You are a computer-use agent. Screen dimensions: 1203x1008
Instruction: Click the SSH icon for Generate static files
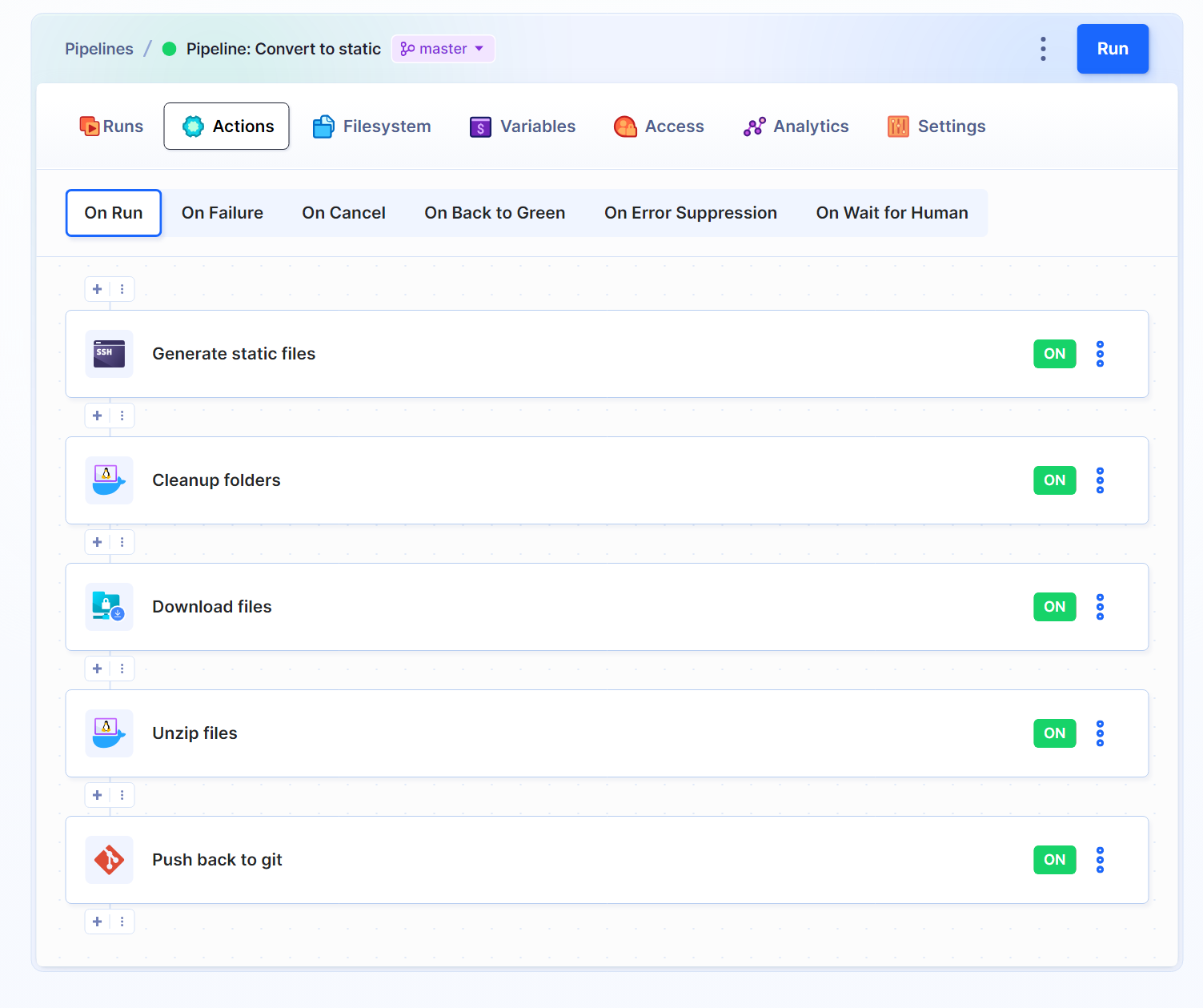[109, 354]
